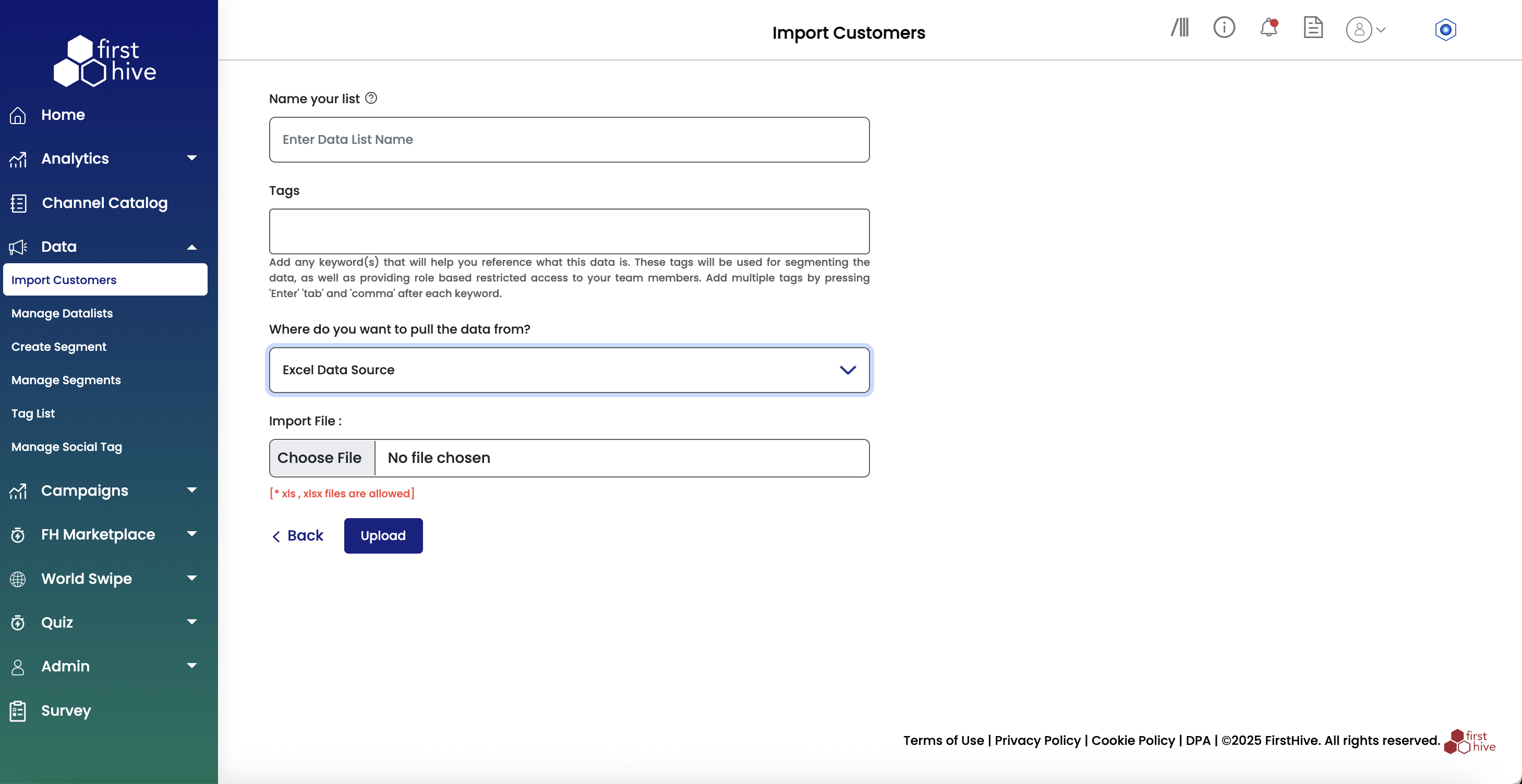Click the World Swipe globe icon

click(x=18, y=579)
